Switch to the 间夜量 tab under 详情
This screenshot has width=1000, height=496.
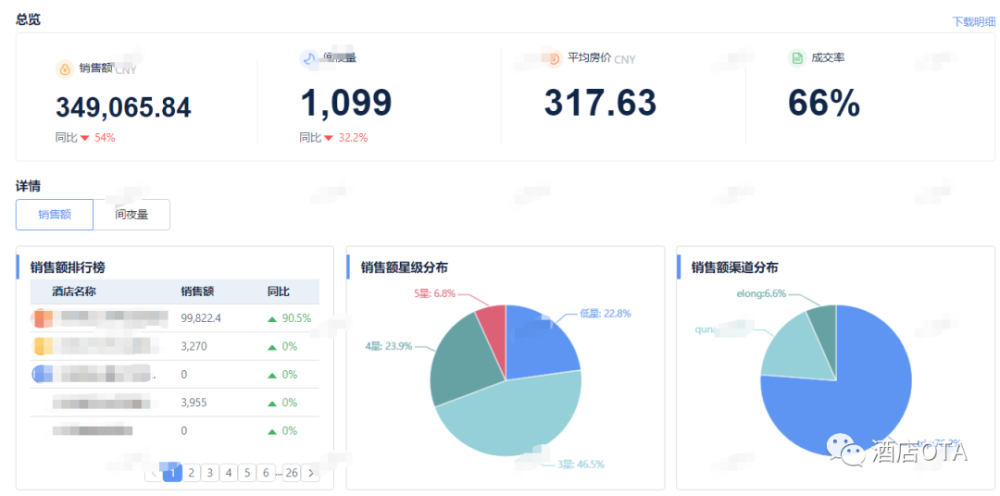click(131, 215)
